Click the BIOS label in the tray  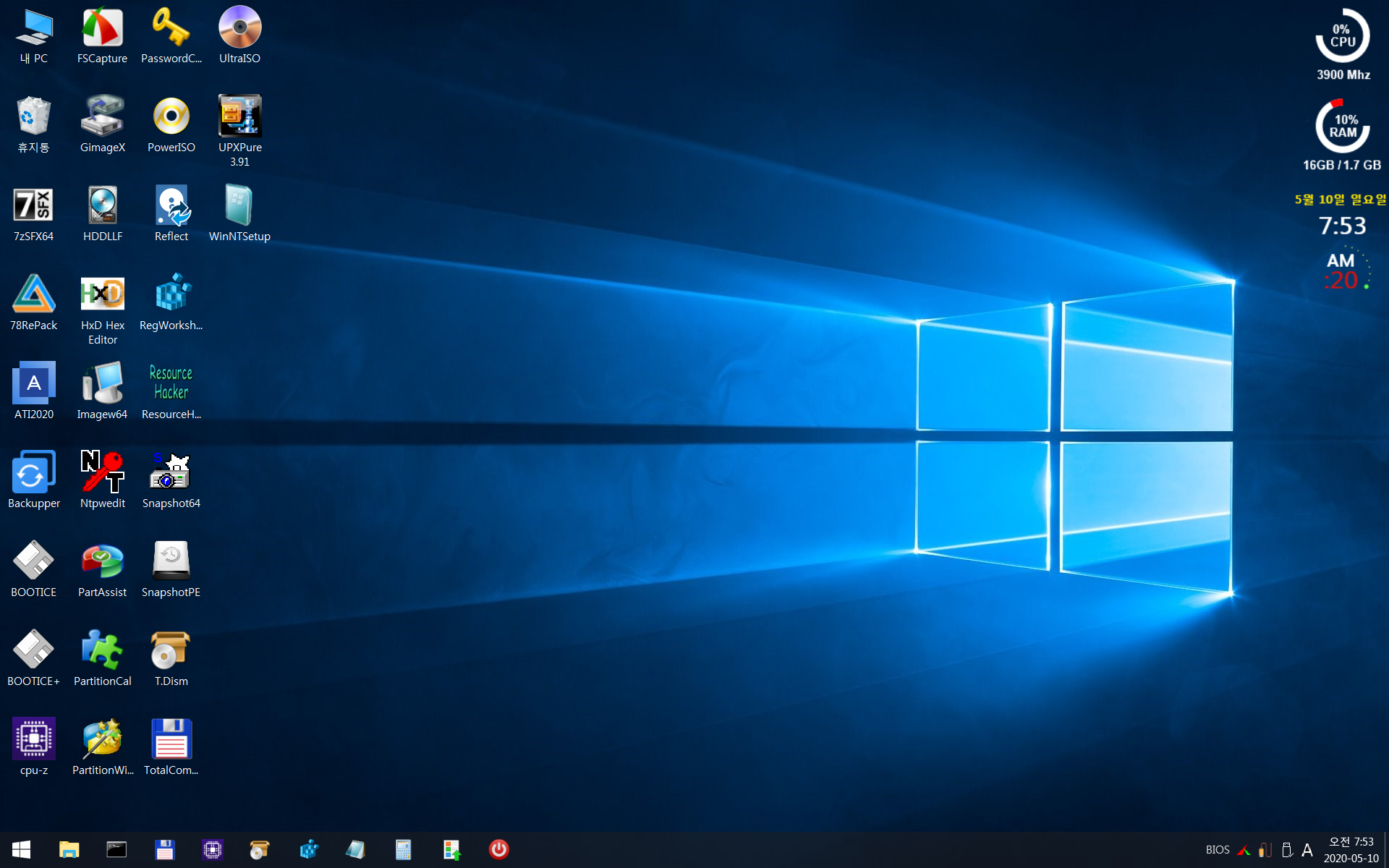click(x=1218, y=850)
